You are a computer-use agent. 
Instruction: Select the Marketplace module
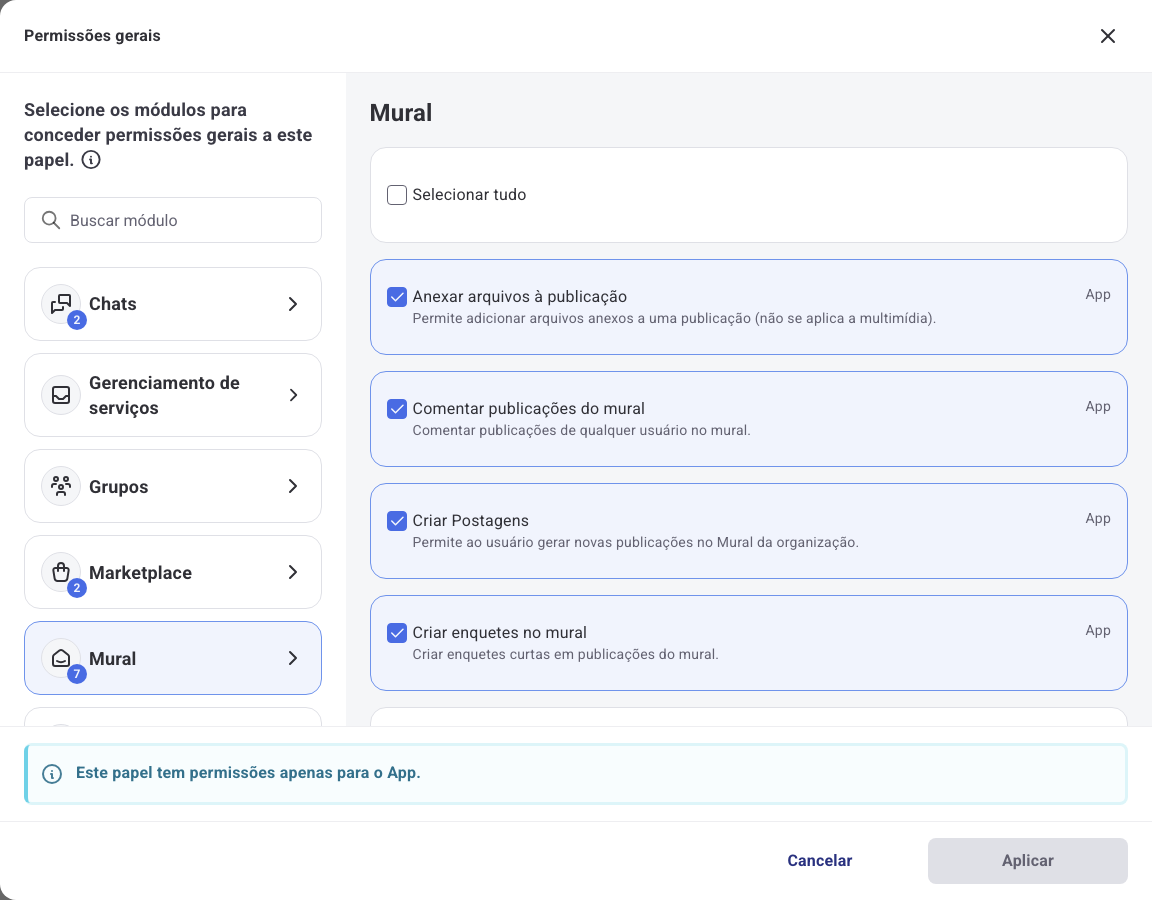173,572
